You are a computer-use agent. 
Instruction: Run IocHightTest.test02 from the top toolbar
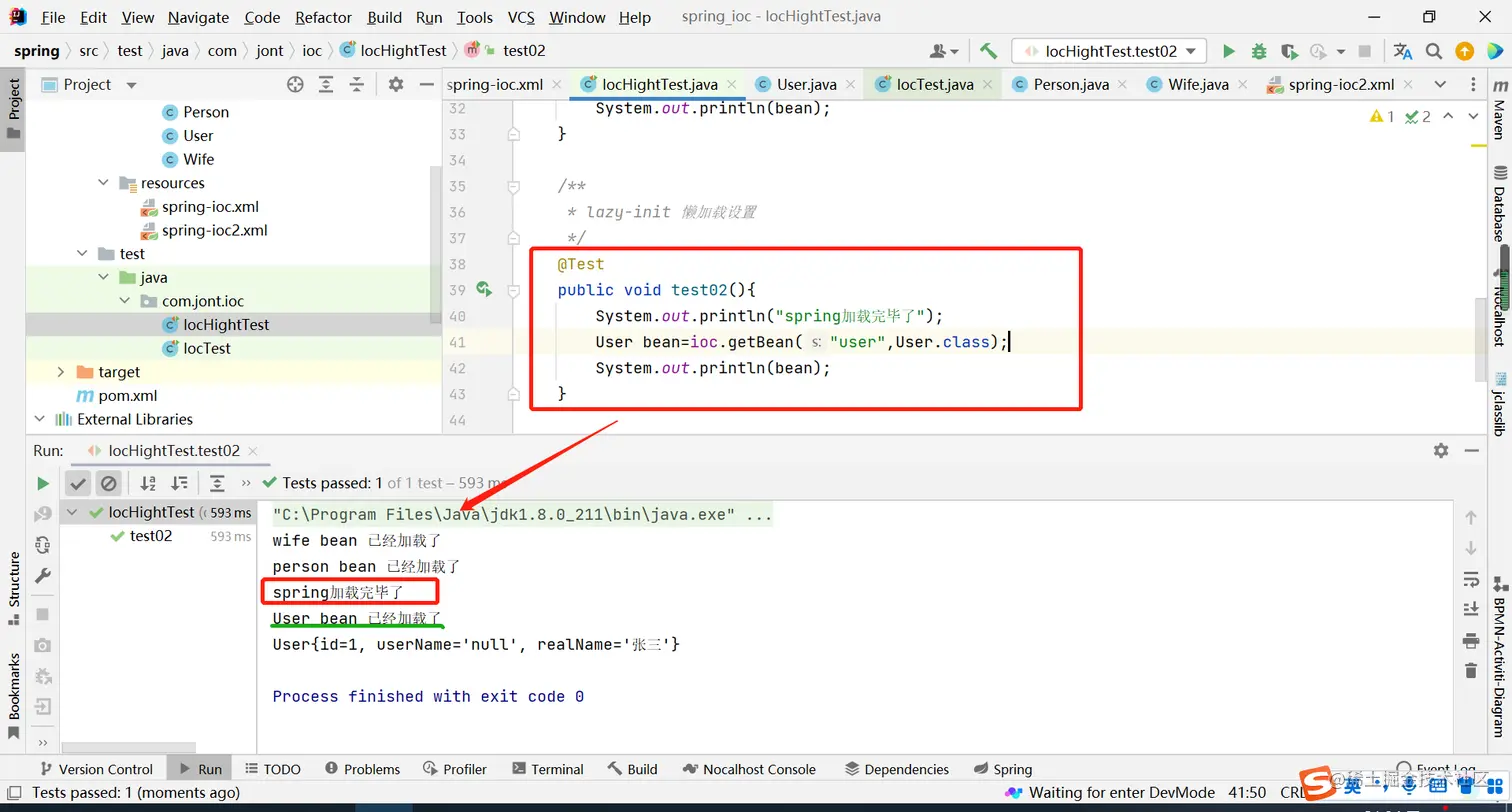[x=1229, y=51]
